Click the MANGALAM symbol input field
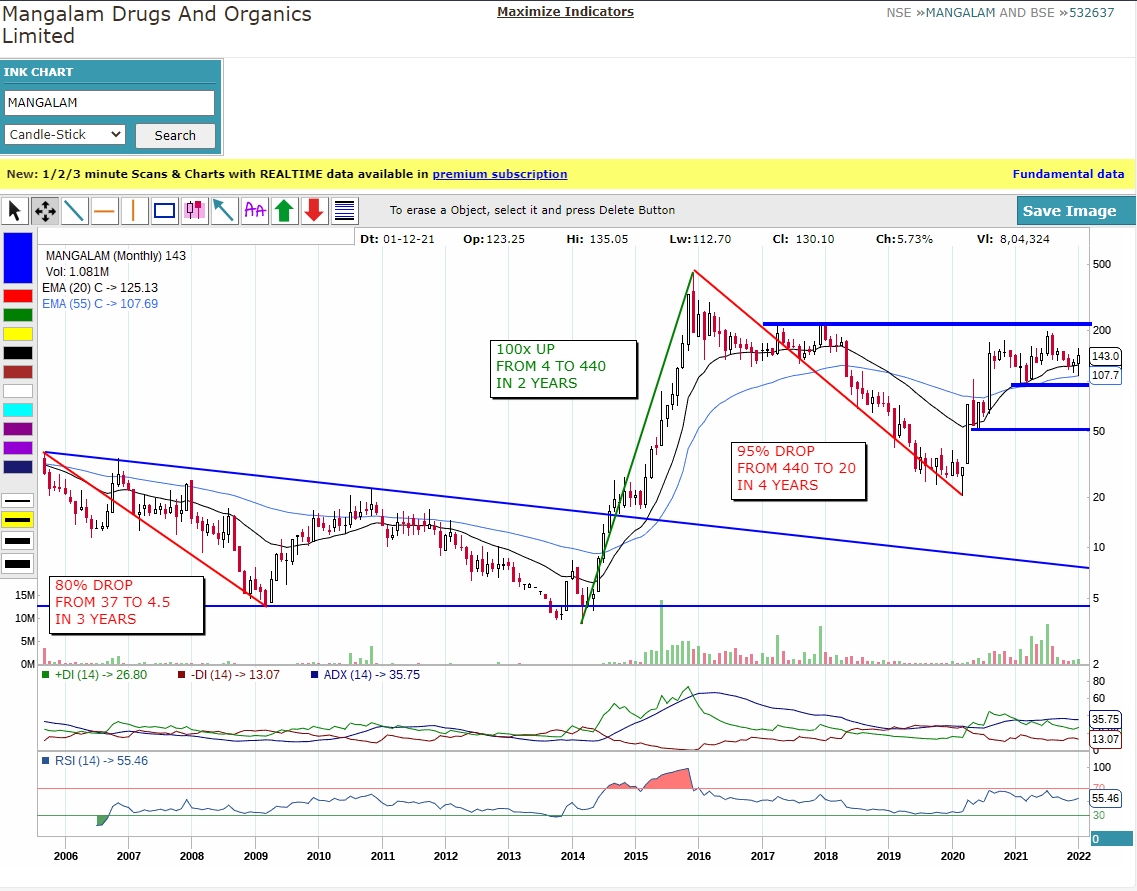This screenshot has width=1137, height=891. [x=109, y=103]
